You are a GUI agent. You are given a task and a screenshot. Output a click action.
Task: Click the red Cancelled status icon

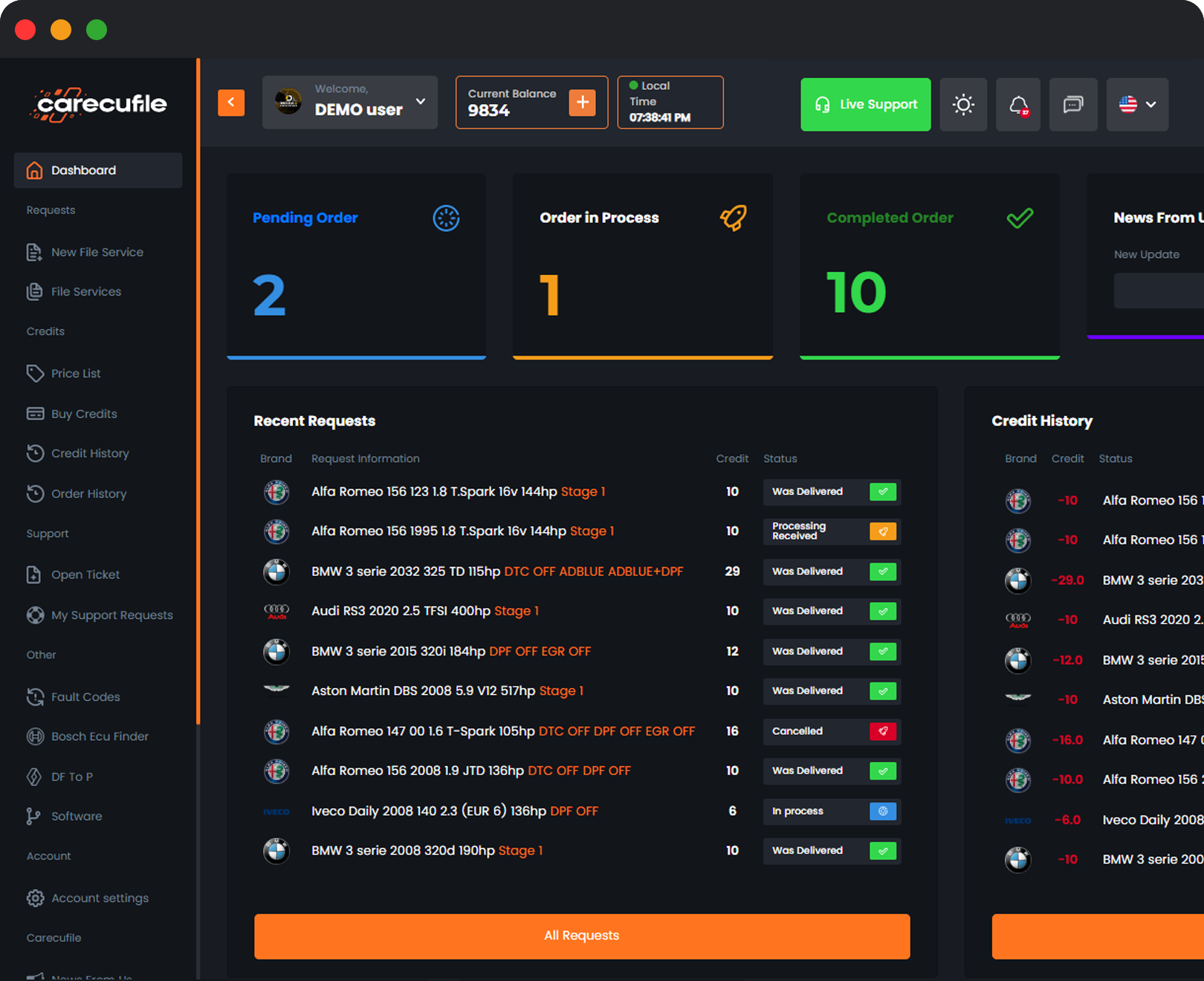point(883,731)
